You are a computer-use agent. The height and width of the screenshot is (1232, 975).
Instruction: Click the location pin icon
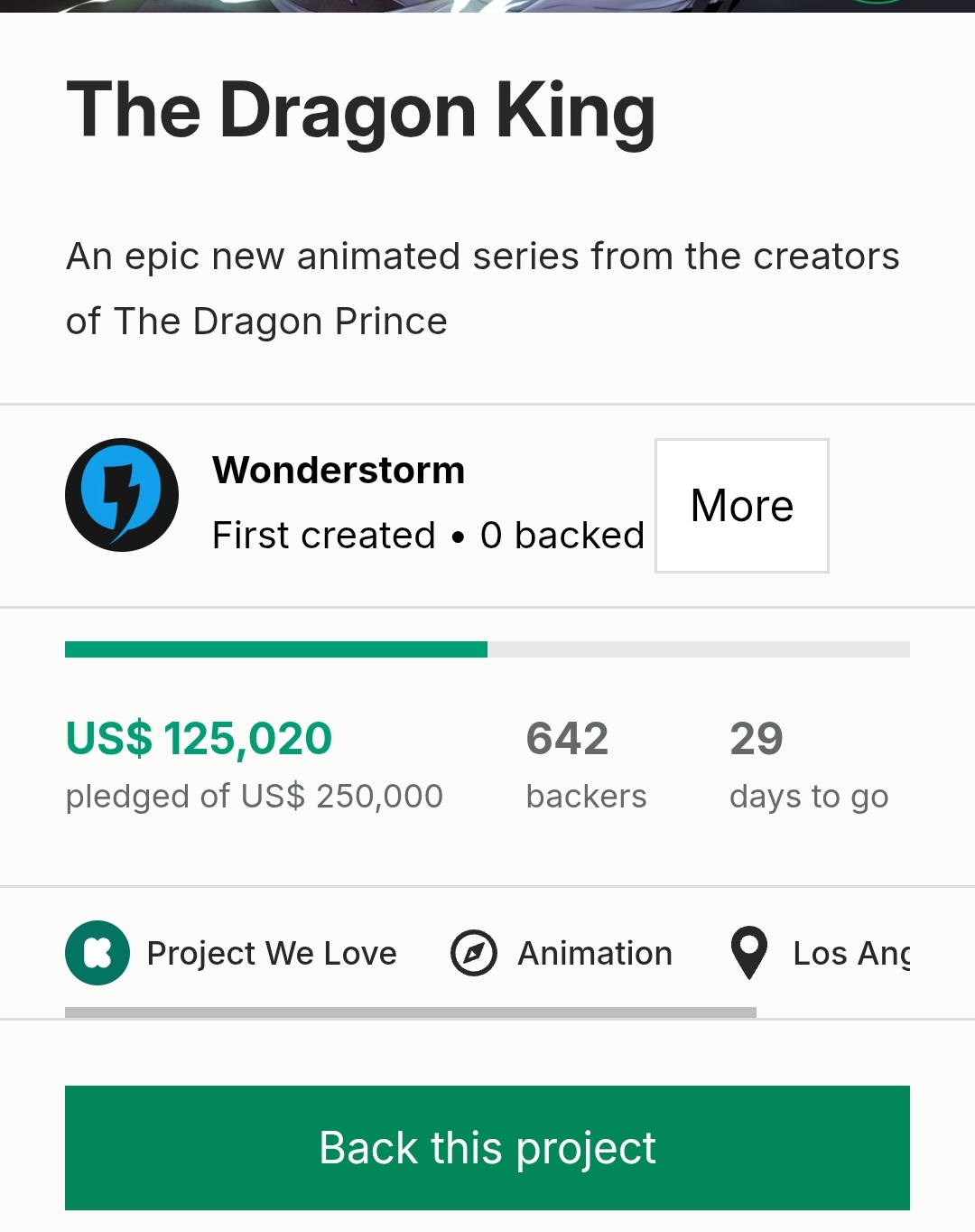tap(748, 953)
